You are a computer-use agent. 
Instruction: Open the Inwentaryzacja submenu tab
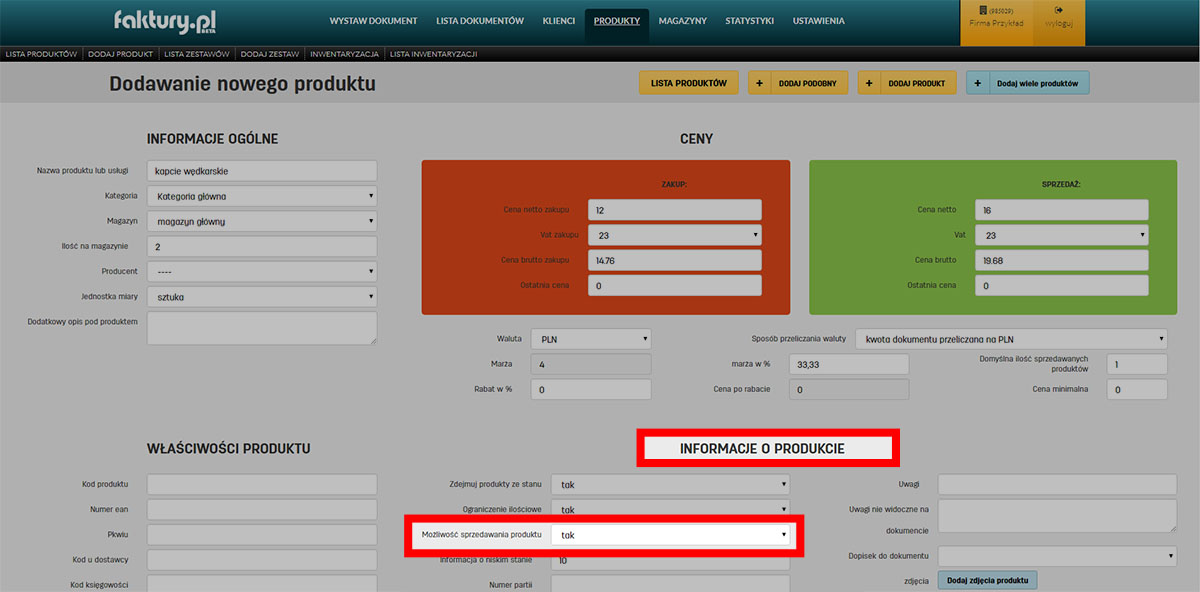[343, 54]
